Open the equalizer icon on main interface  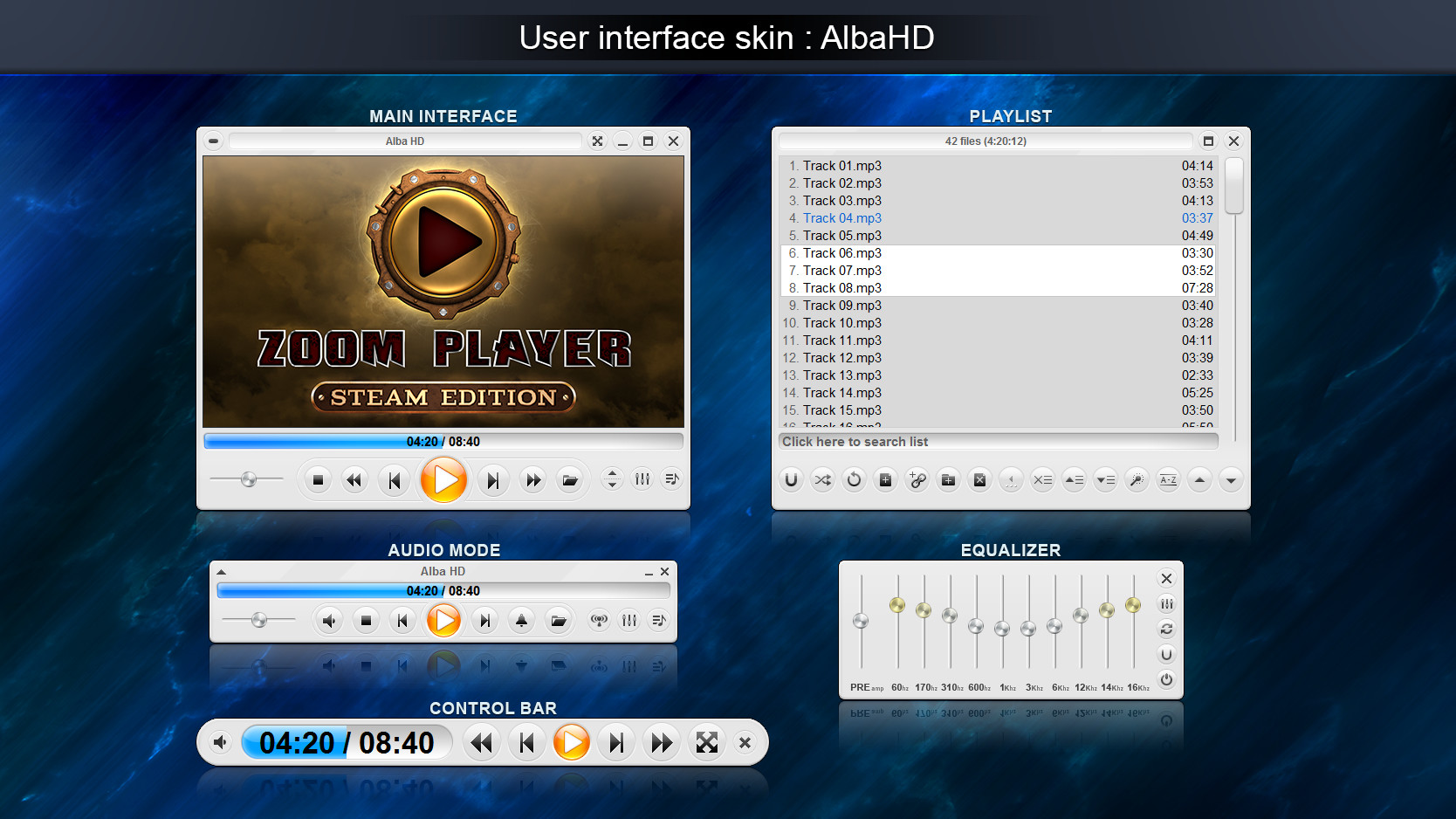[642, 479]
